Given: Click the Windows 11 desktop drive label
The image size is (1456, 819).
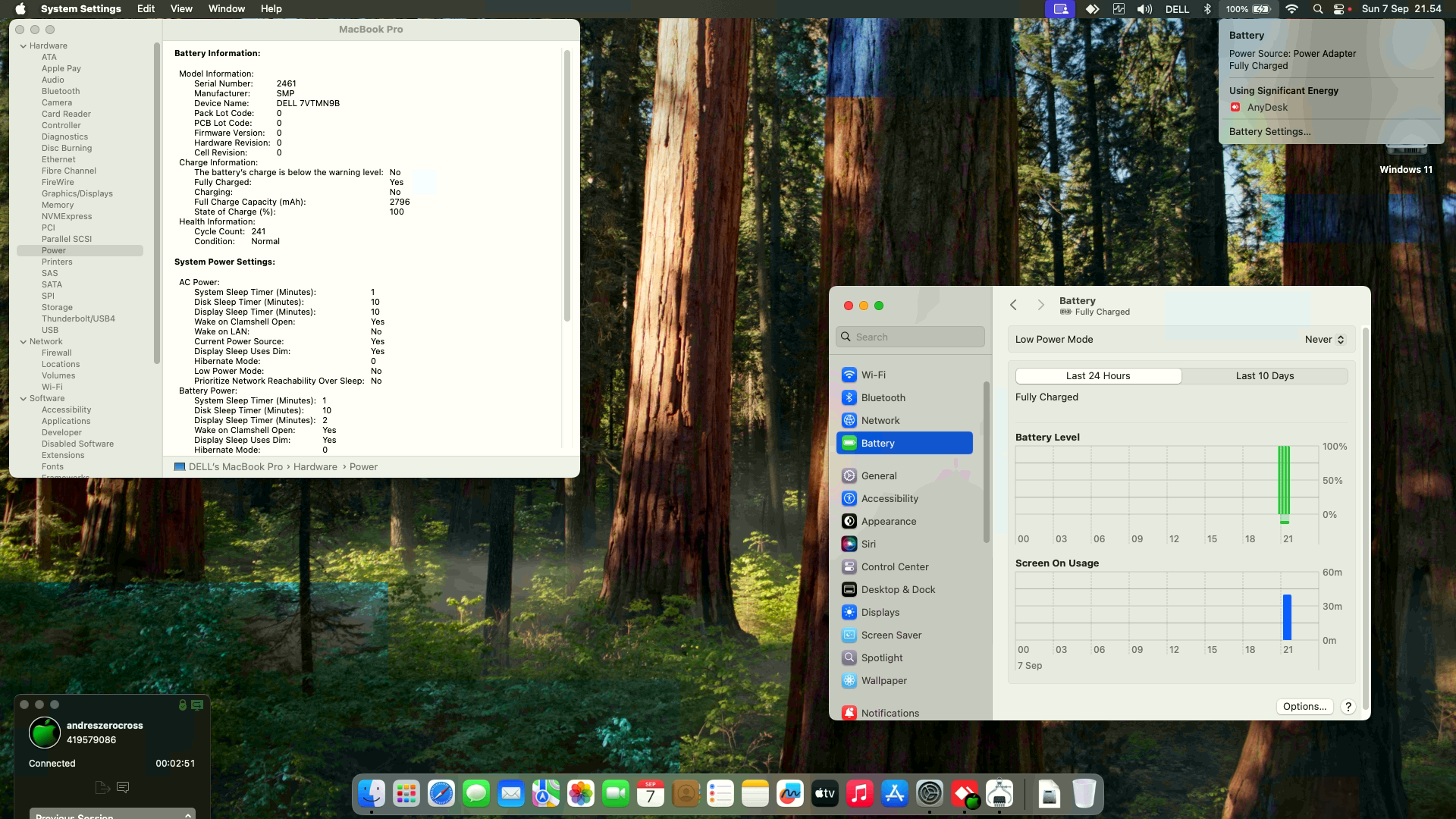Looking at the screenshot, I should pos(1406,170).
